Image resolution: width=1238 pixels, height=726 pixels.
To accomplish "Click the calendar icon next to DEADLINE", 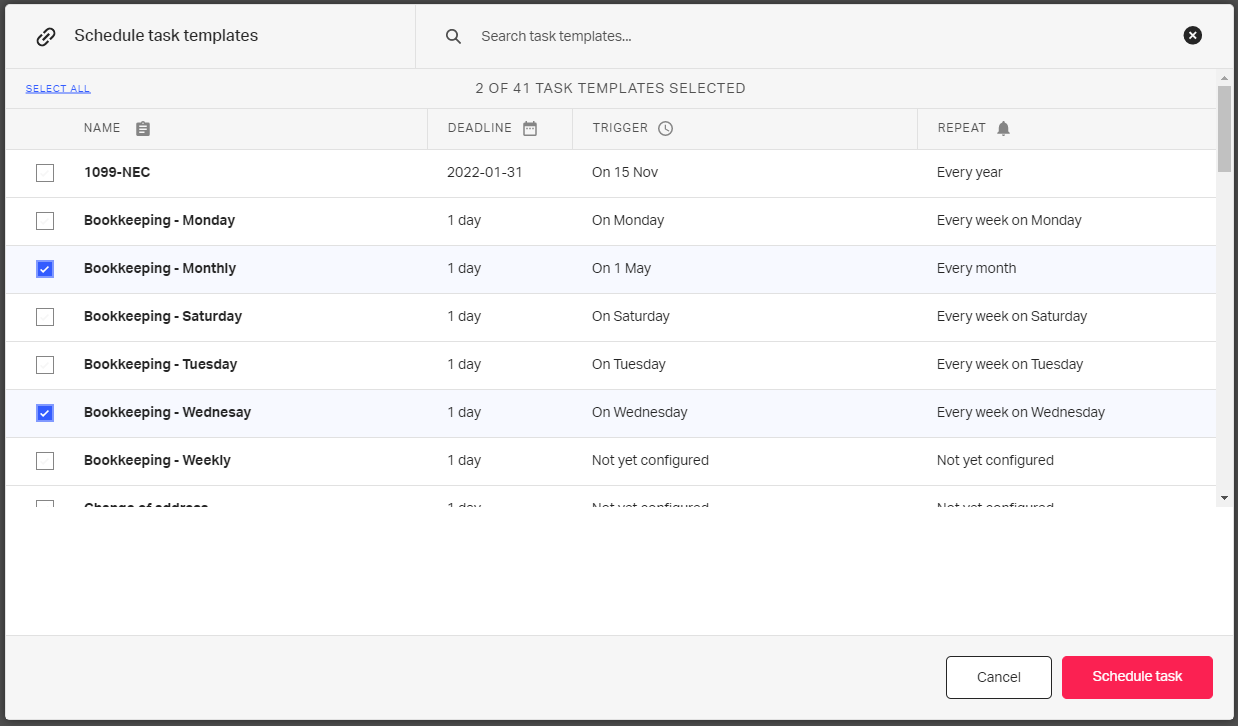I will [x=530, y=128].
